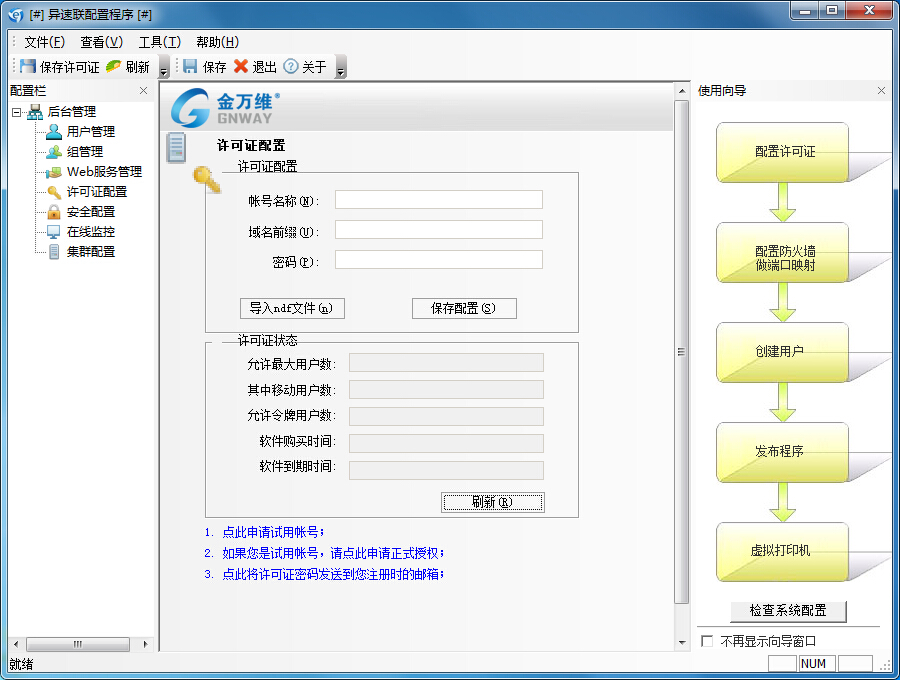900x680 pixels.
Task: Select 用户管理 in the configuration tree
Action: [x=88, y=130]
